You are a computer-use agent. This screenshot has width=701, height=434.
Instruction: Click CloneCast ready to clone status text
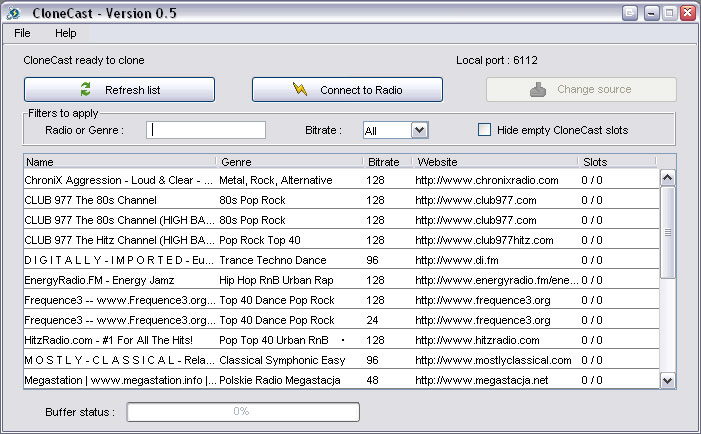tap(84, 60)
